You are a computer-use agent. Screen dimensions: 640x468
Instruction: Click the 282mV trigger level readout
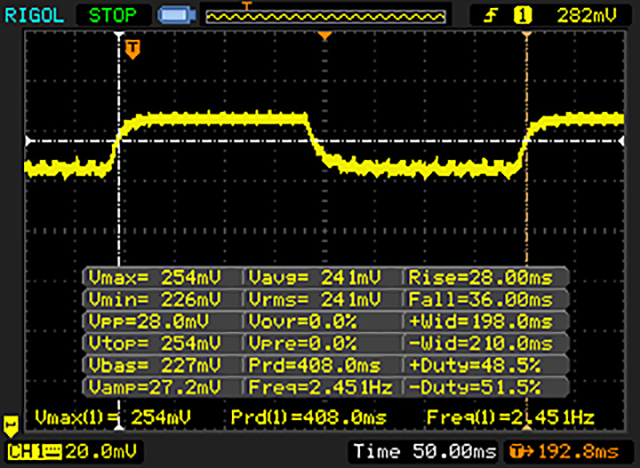pyautogui.click(x=586, y=16)
